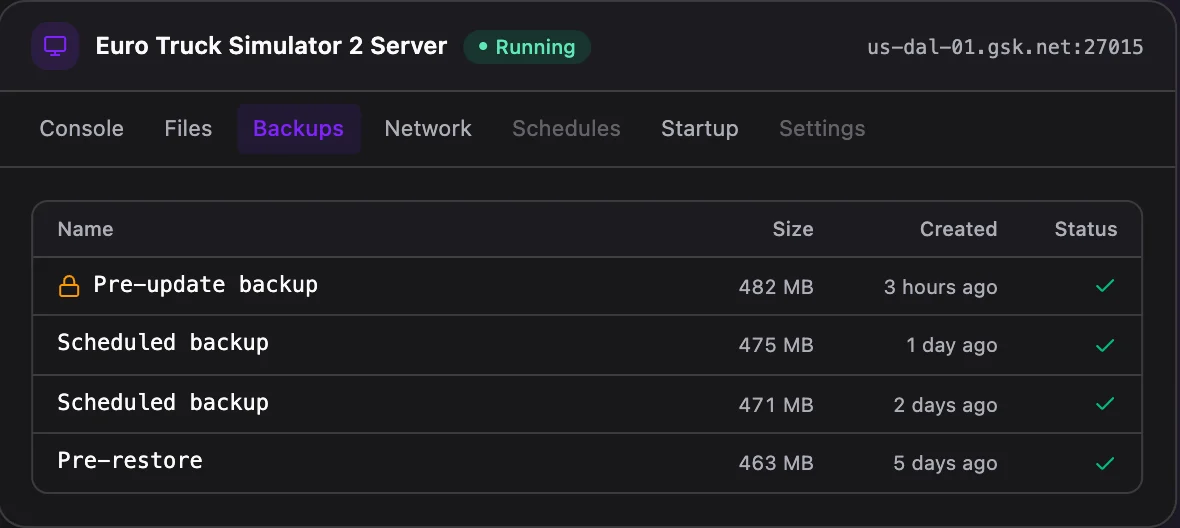Click the '1 day ago' created time
The width and height of the screenshot is (1180, 528).
952,346
